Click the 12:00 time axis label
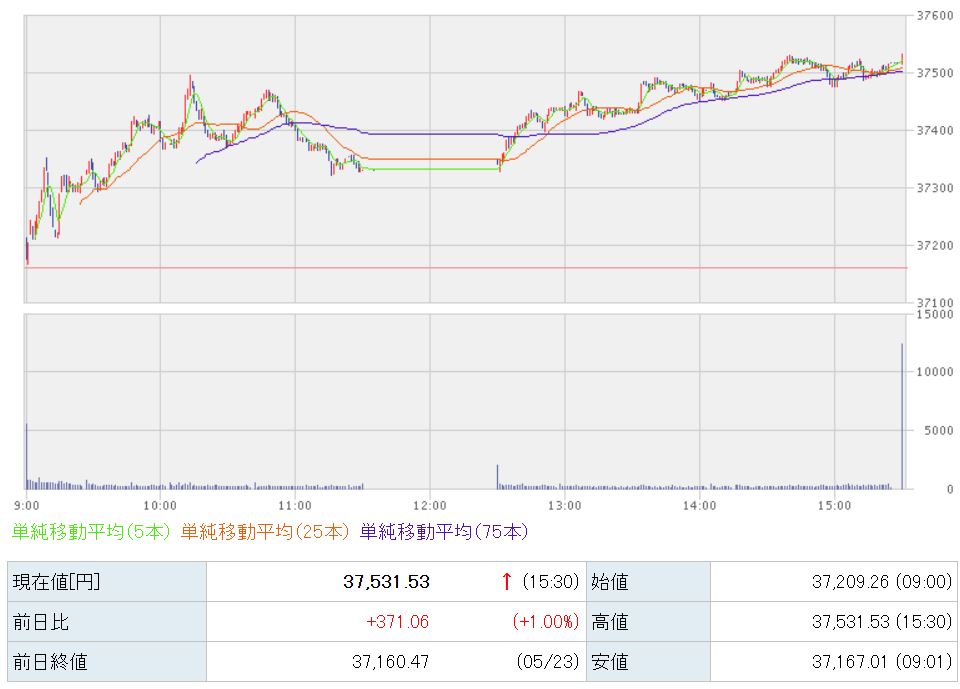This screenshot has height=689, width=960. click(430, 506)
